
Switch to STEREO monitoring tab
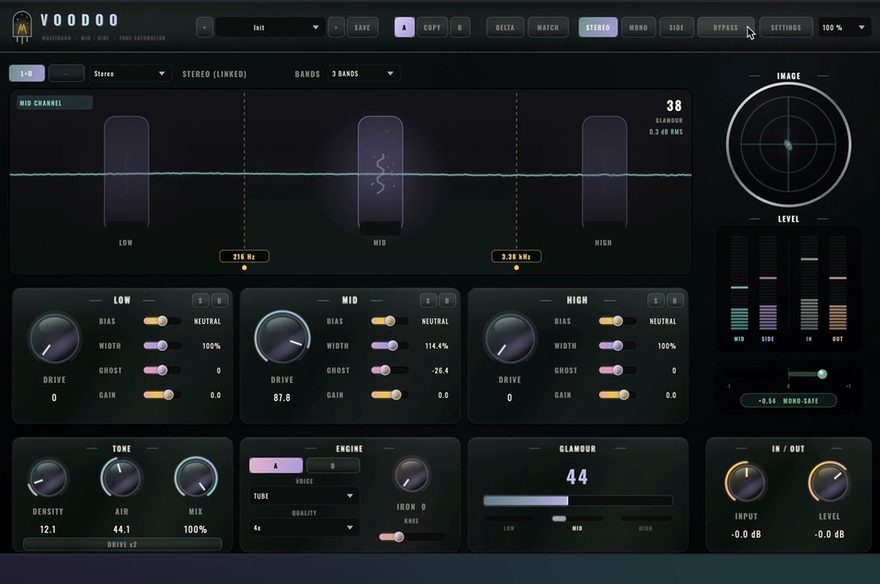[x=598, y=27]
